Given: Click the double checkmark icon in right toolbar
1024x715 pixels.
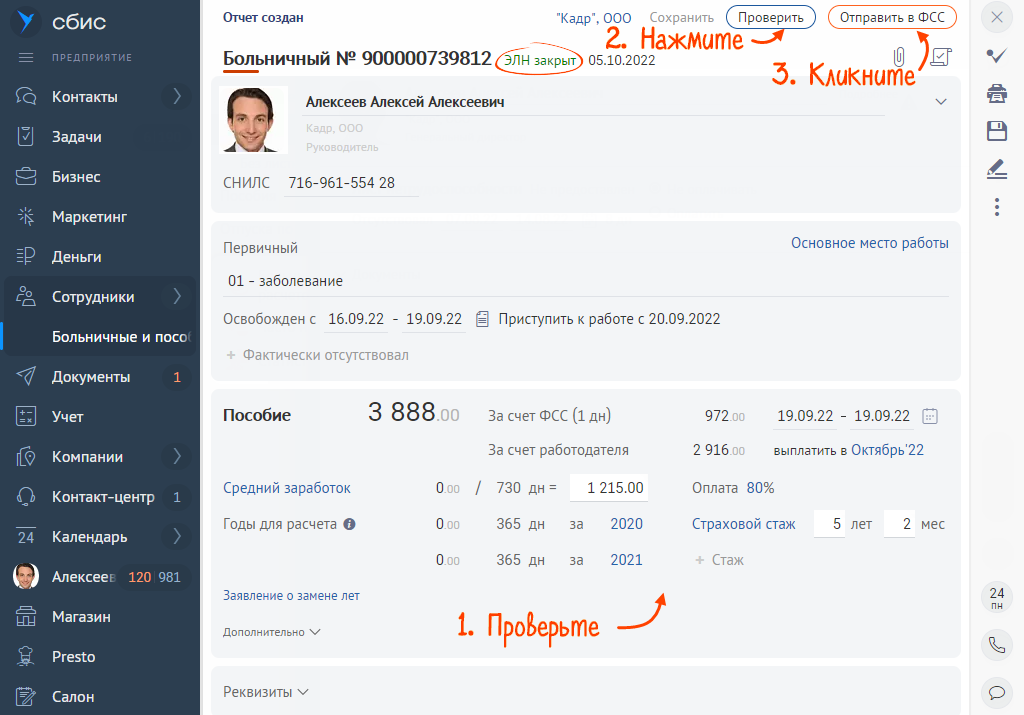Looking at the screenshot, I should tap(996, 56).
